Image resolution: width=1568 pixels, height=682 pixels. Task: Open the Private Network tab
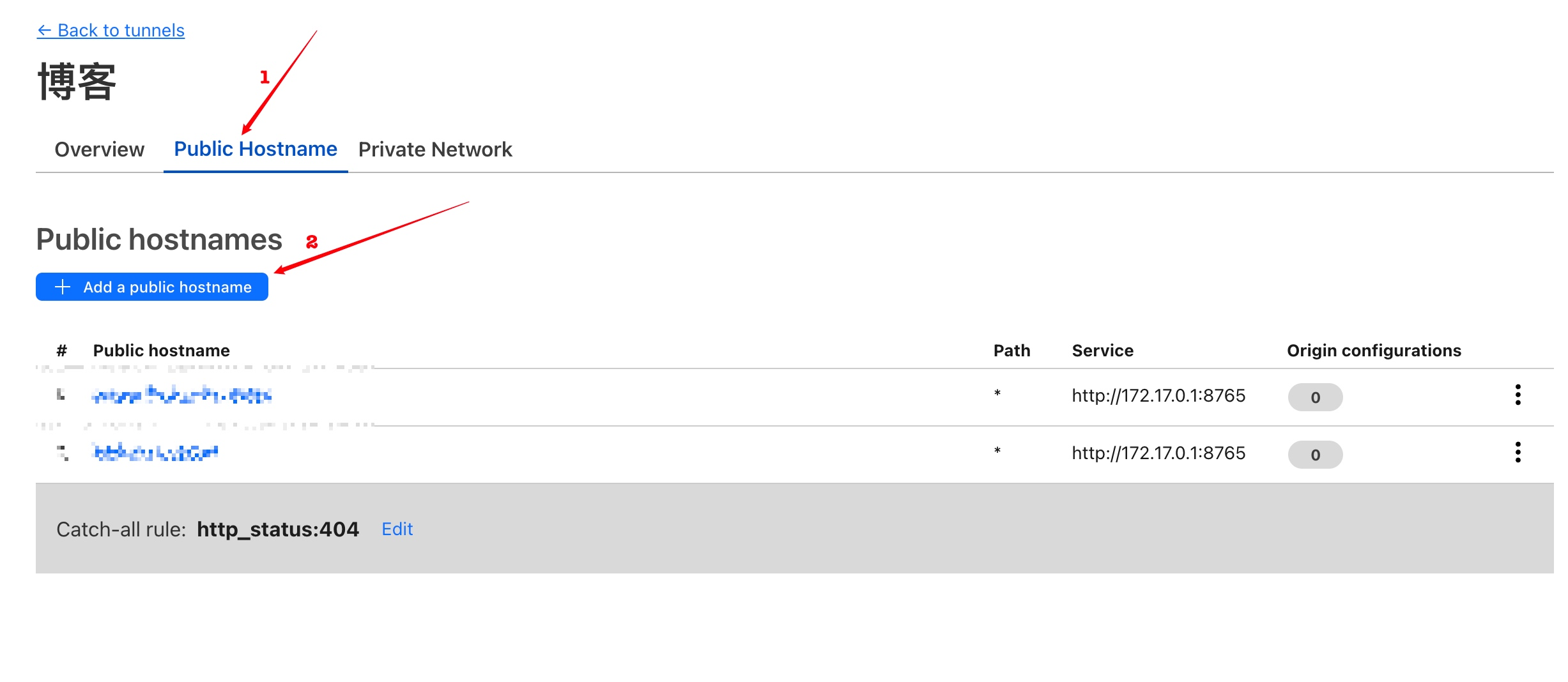point(435,149)
